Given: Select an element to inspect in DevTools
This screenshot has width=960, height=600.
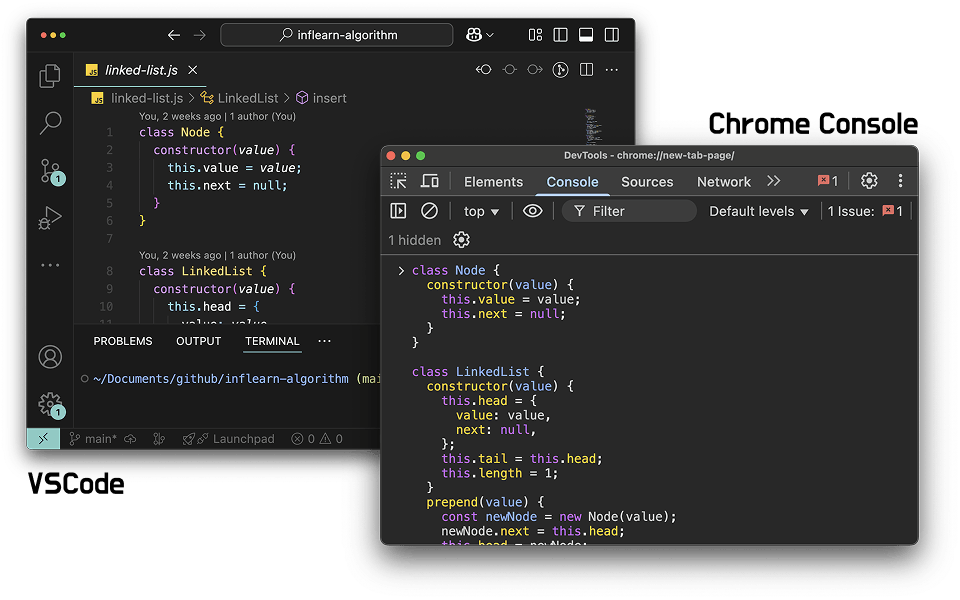Looking at the screenshot, I should (x=399, y=181).
